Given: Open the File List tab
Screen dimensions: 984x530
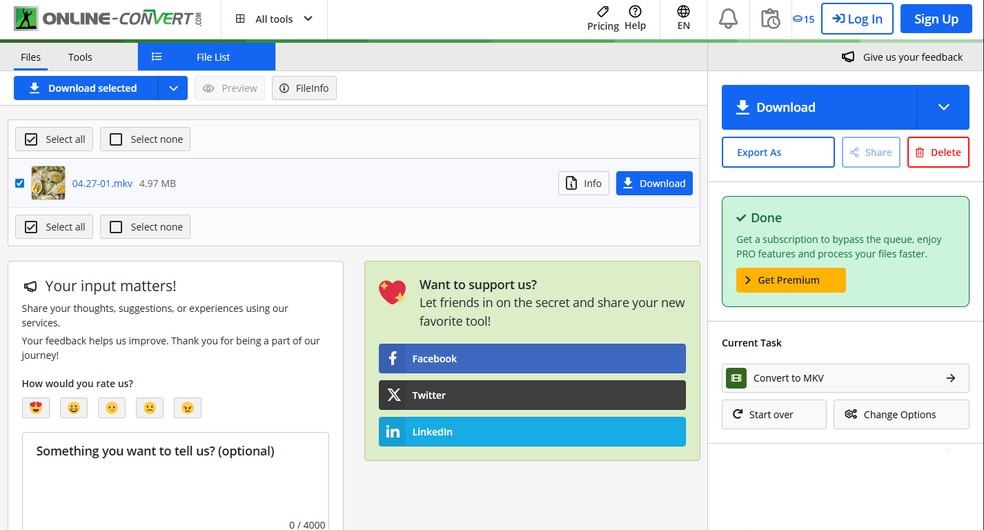Looking at the screenshot, I should [206, 57].
